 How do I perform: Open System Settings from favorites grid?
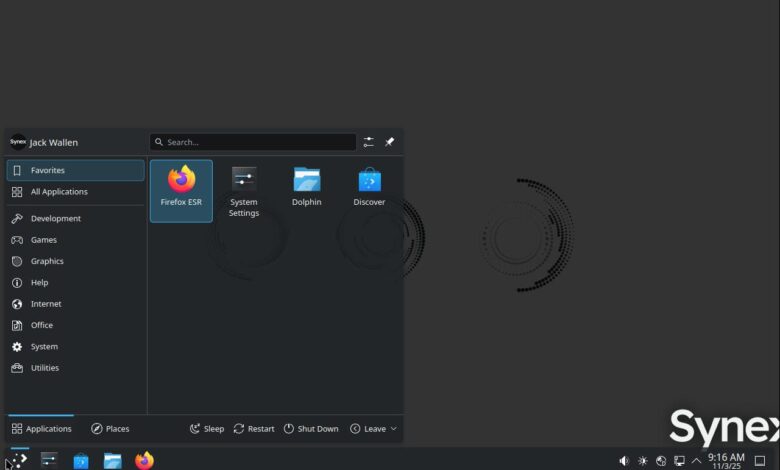pos(244,191)
